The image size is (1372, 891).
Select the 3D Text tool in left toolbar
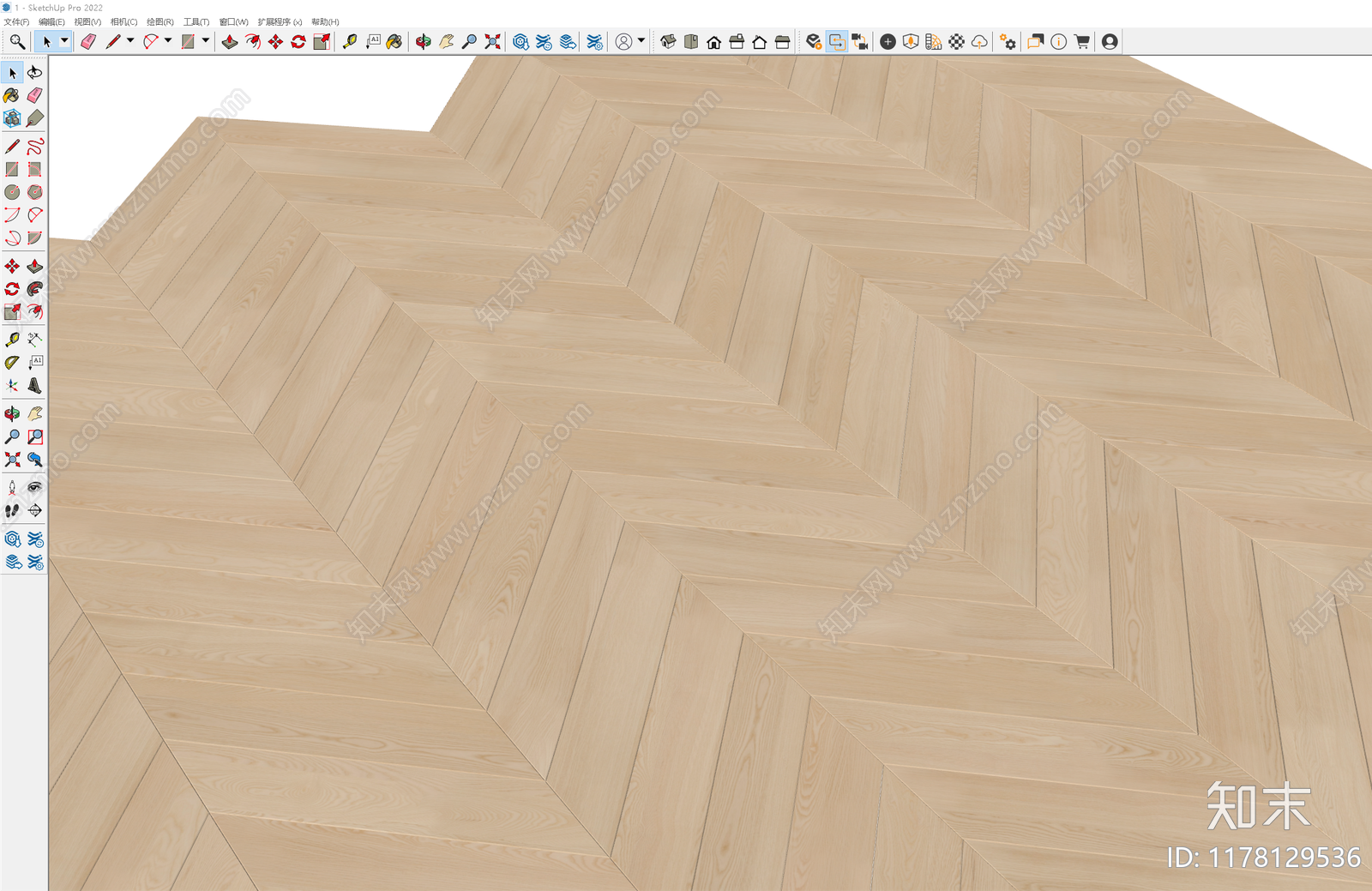click(x=35, y=385)
